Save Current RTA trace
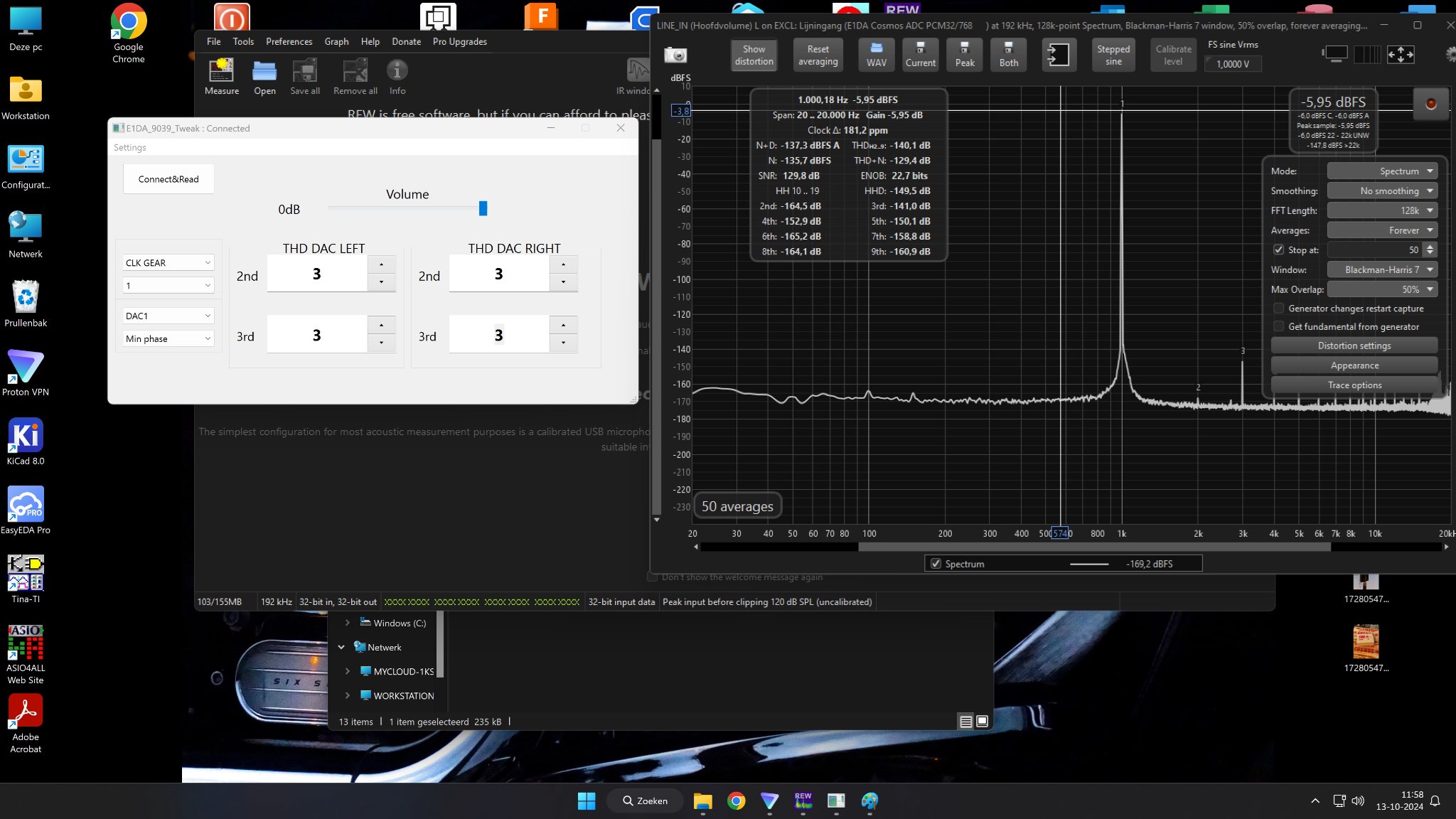 [920, 55]
